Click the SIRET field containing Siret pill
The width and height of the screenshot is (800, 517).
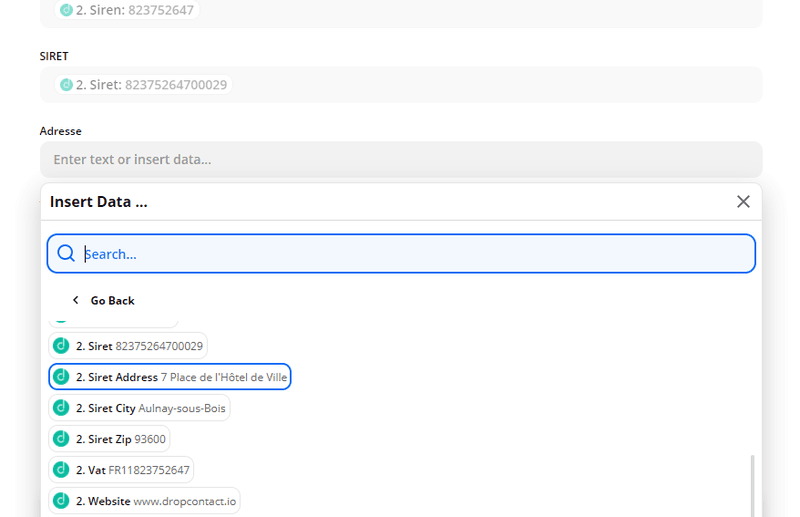401,85
